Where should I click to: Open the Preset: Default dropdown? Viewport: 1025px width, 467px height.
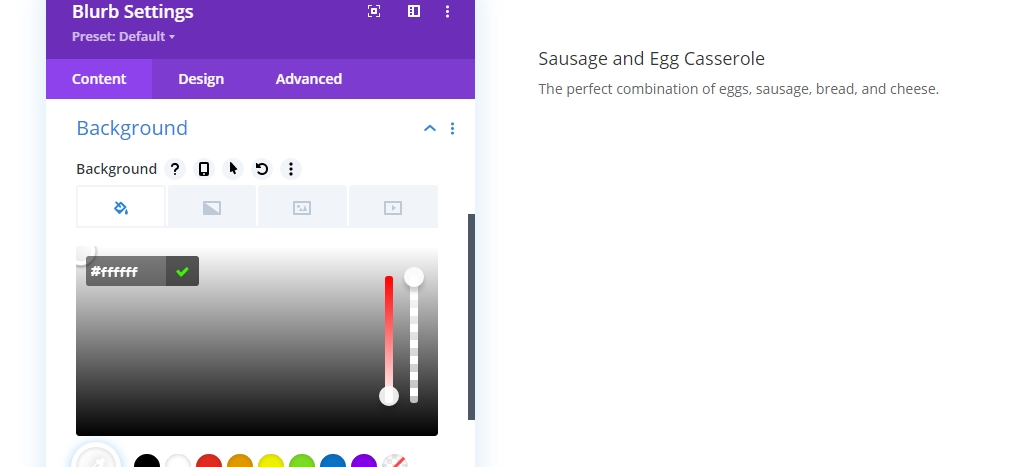tap(124, 37)
